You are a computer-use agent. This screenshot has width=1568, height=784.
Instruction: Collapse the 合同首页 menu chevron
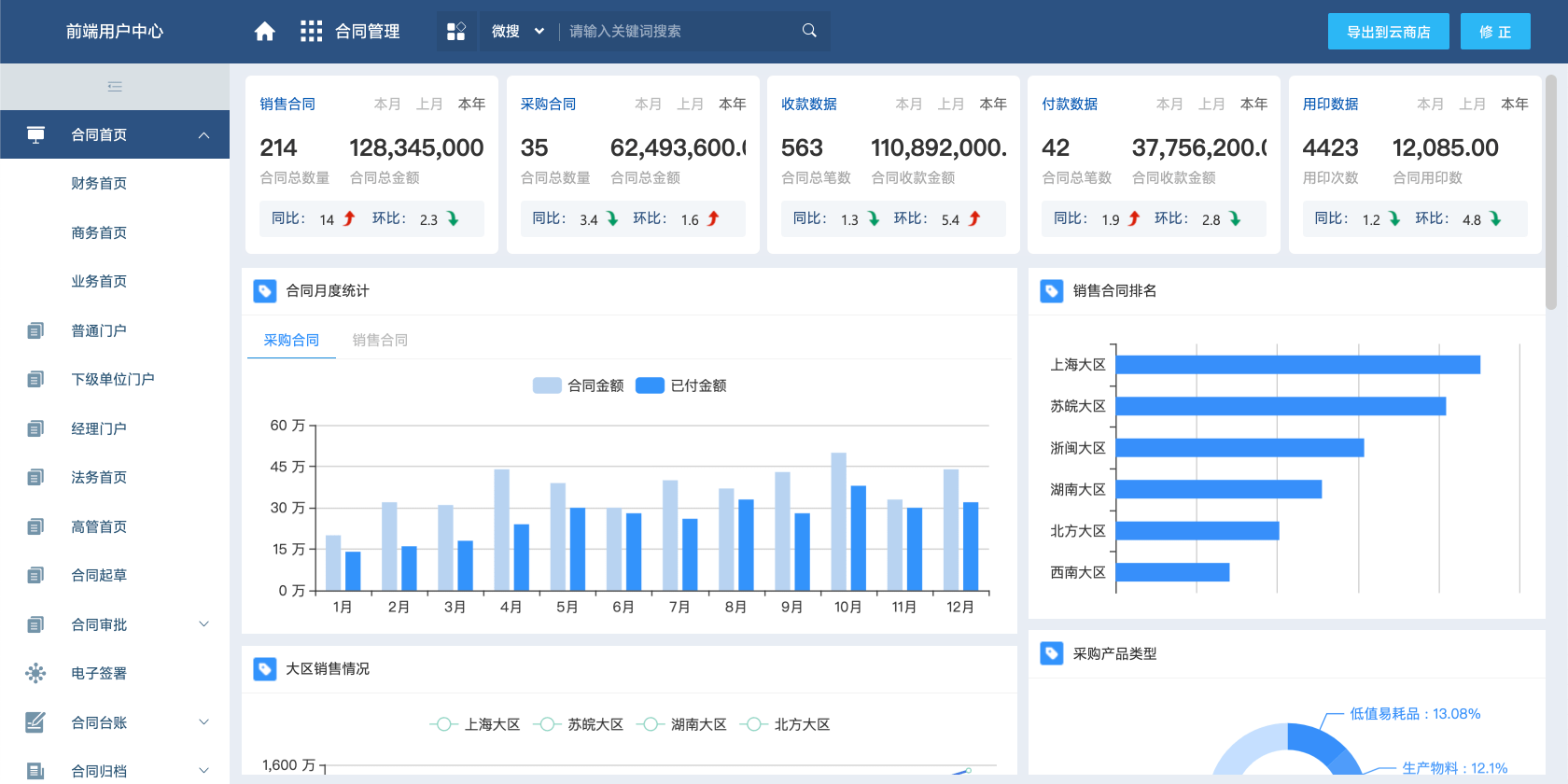point(203,135)
